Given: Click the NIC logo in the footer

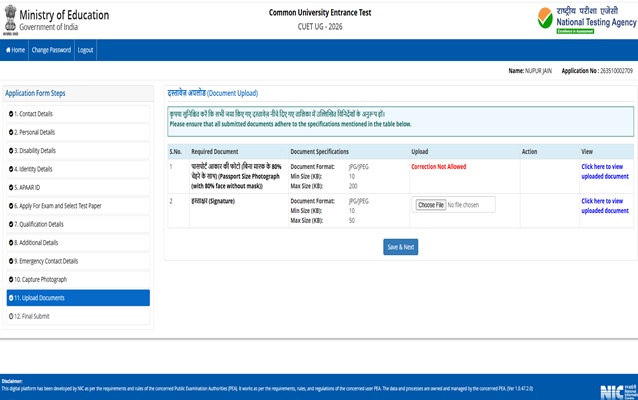Looking at the screenshot, I should 618,391.
